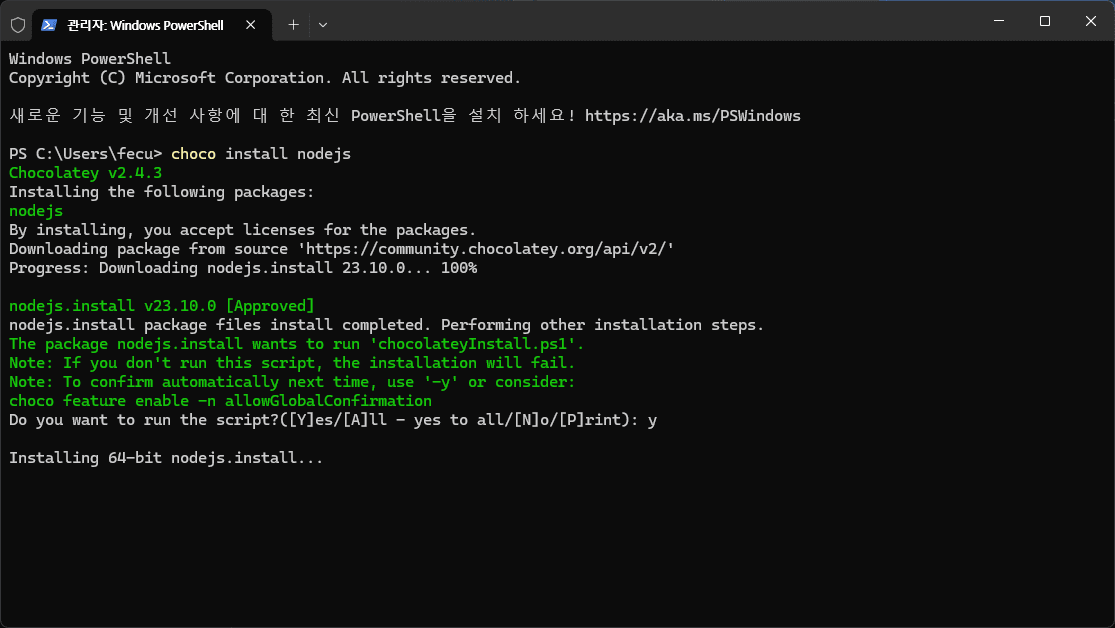
Task: Click the 'y' answer after script prompt
Action: point(652,420)
